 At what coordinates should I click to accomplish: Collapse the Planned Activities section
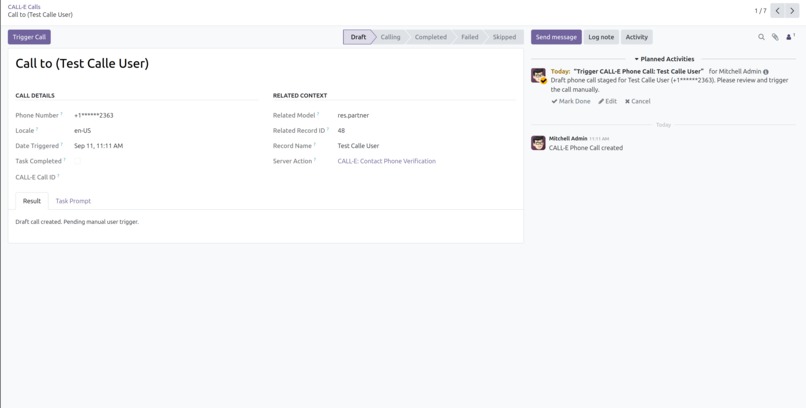[664, 59]
